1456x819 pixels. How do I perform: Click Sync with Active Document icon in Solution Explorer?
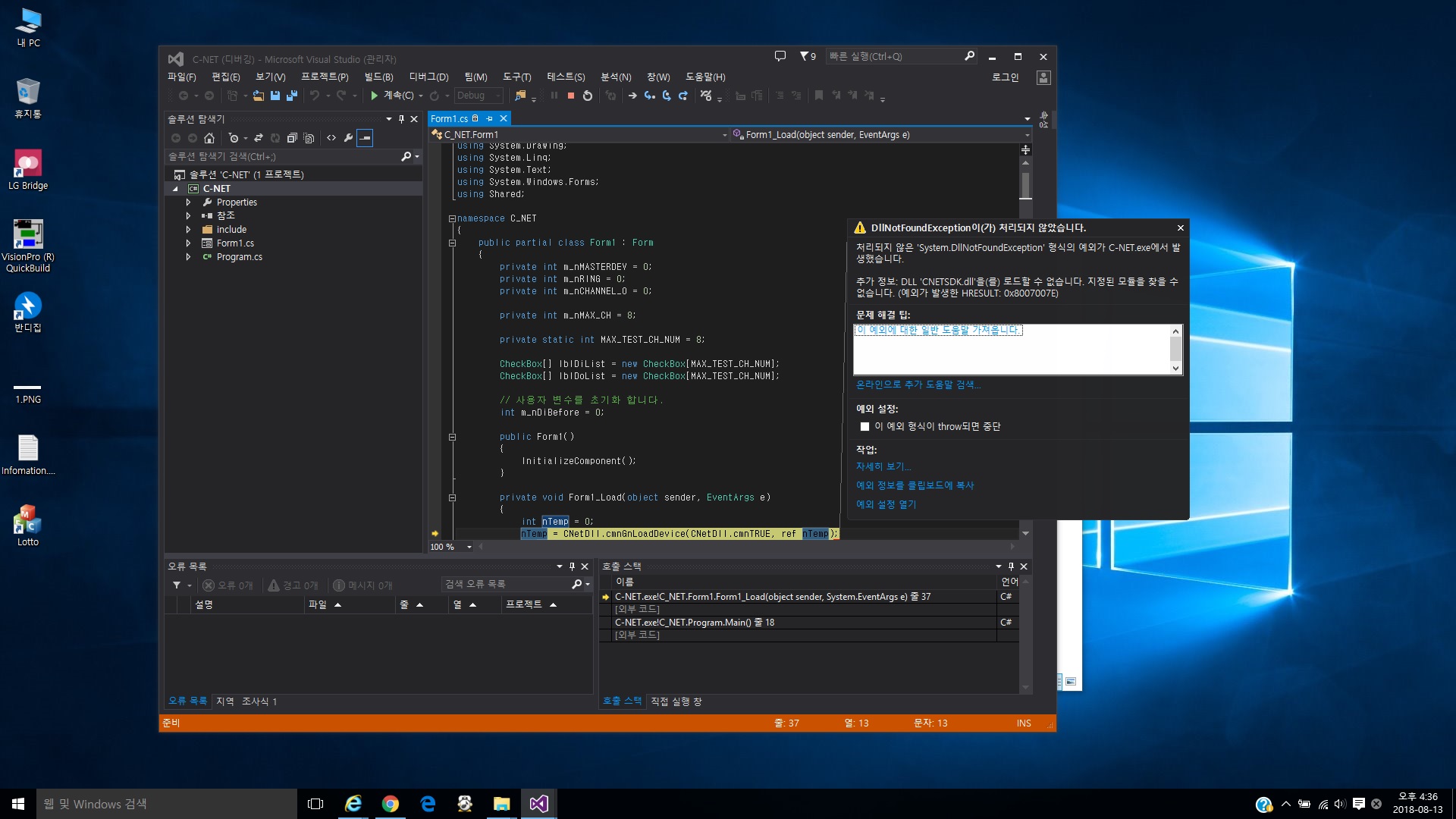[259, 138]
